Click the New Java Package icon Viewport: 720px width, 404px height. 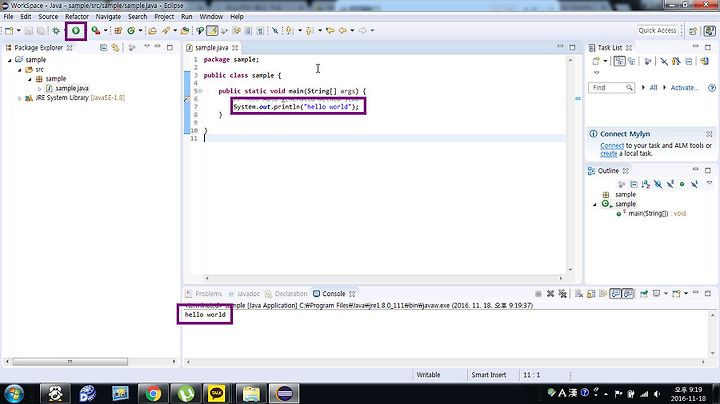(x=118, y=30)
